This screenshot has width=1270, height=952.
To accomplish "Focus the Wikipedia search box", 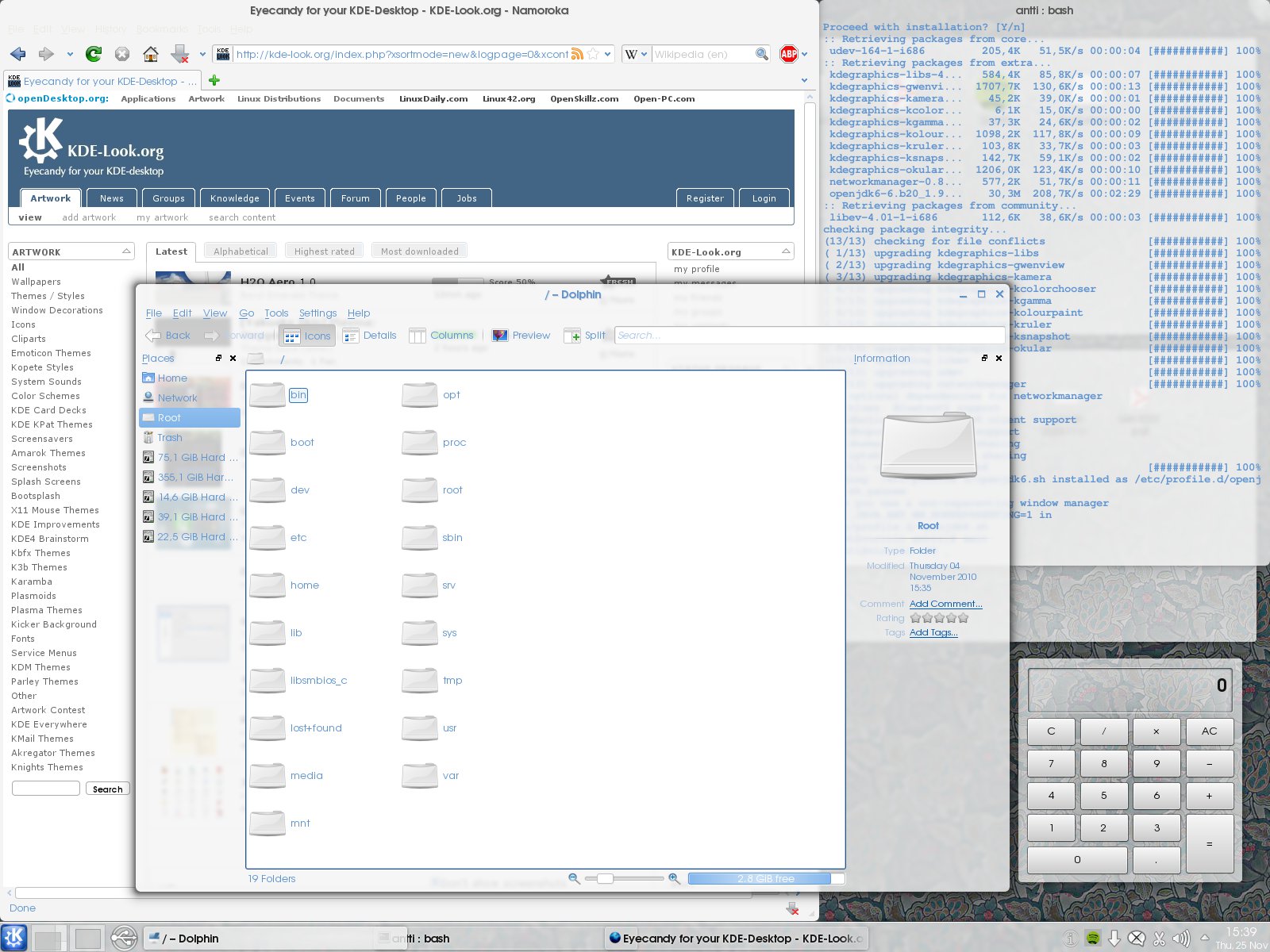I will tap(702, 54).
